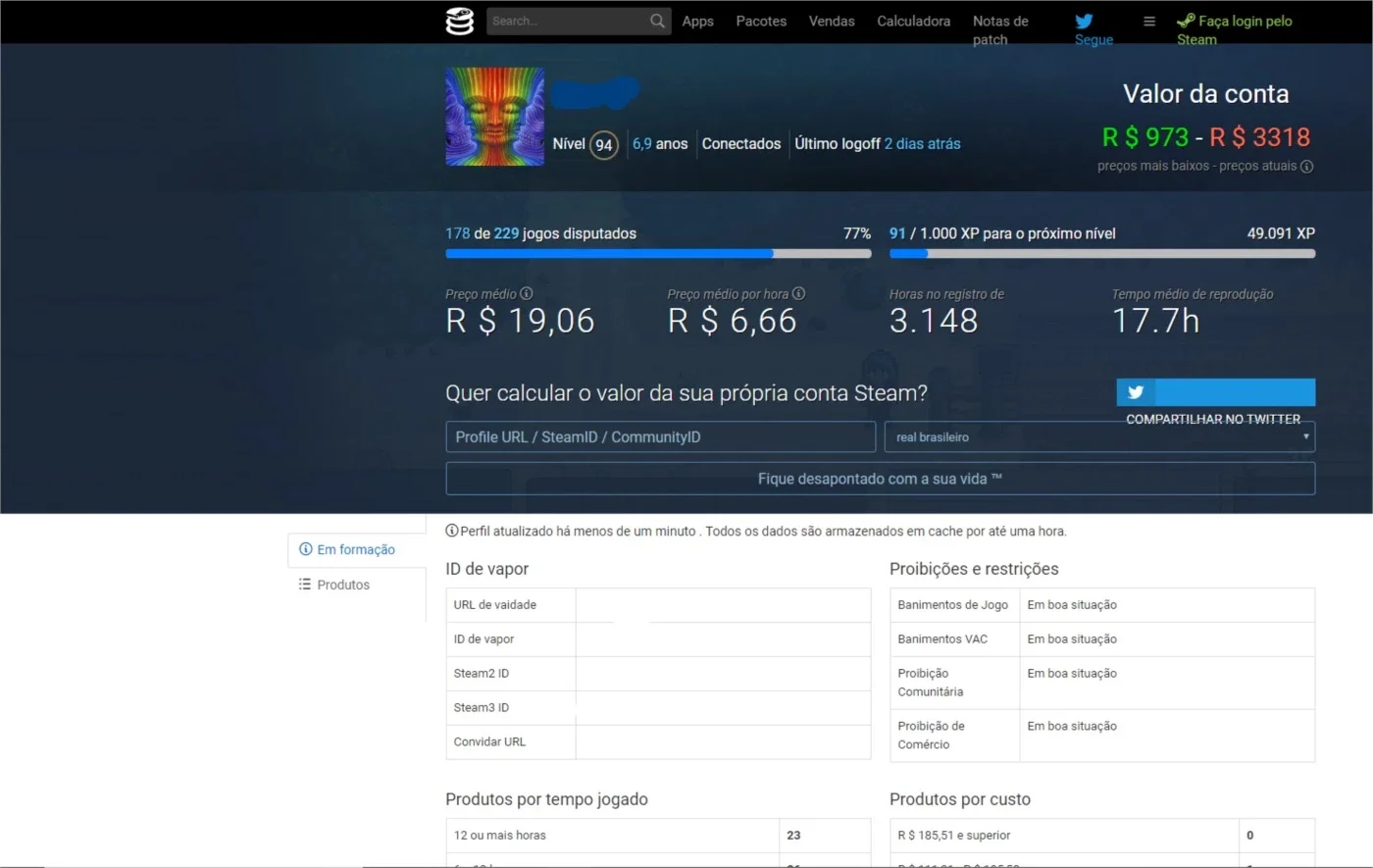Click the R$ 6,66 price per hour
Viewport: 1373px width, 868px height.
[733, 321]
